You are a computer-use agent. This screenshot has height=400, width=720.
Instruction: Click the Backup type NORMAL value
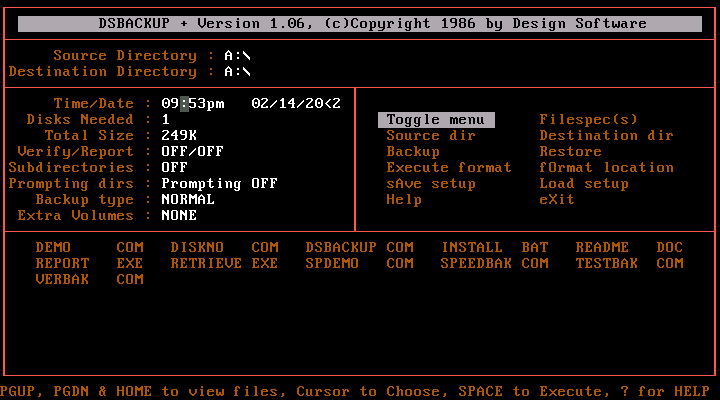point(188,200)
